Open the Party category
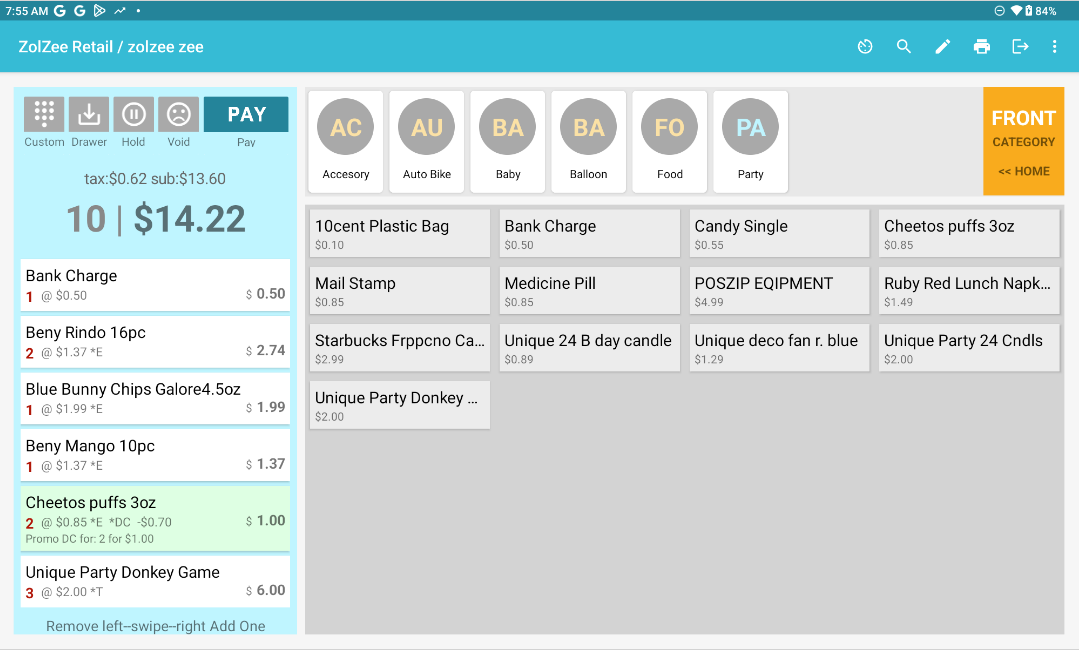1079x650 pixels. tap(750, 141)
